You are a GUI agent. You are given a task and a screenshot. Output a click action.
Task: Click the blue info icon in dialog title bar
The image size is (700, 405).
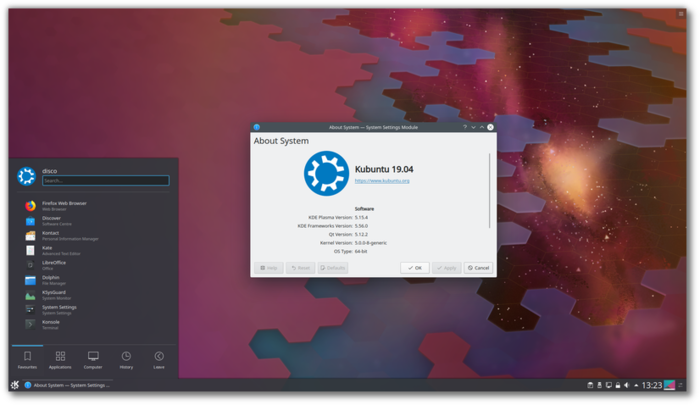pos(257,127)
